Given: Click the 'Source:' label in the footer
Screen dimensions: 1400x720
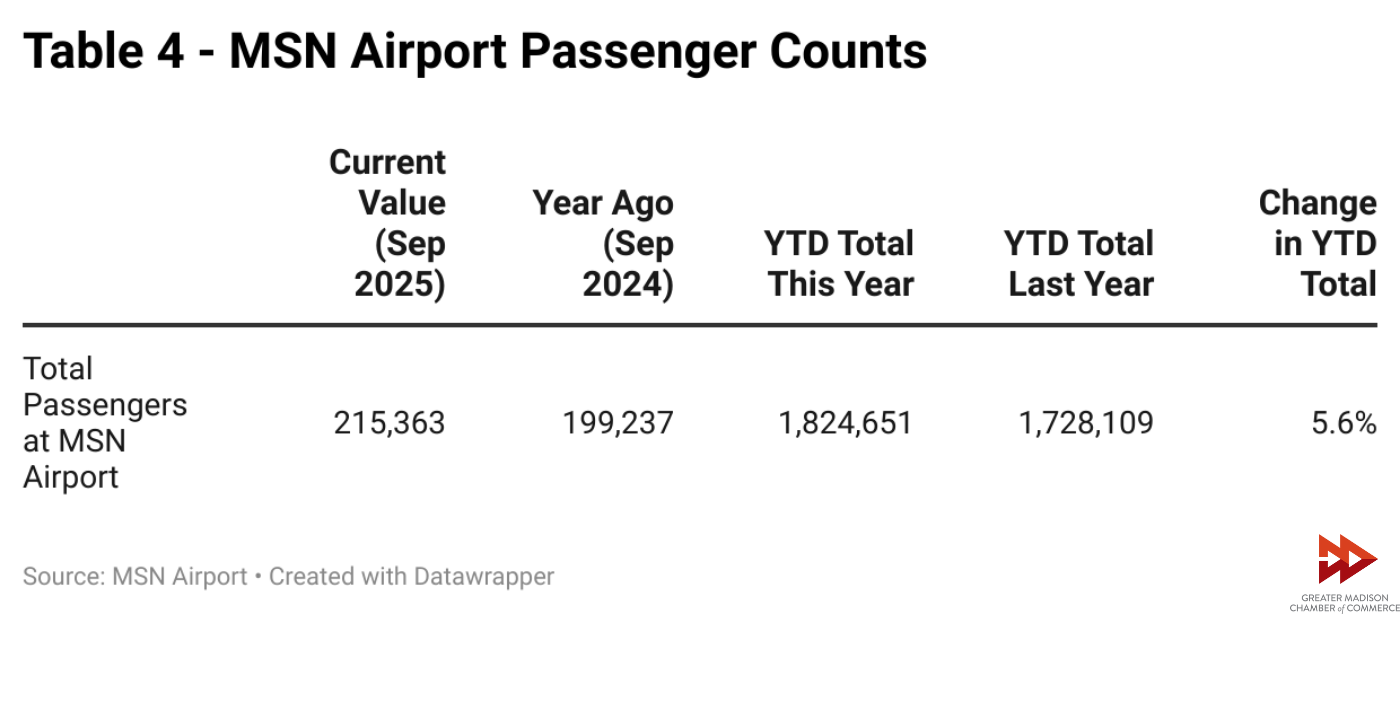Looking at the screenshot, I should [64, 577].
